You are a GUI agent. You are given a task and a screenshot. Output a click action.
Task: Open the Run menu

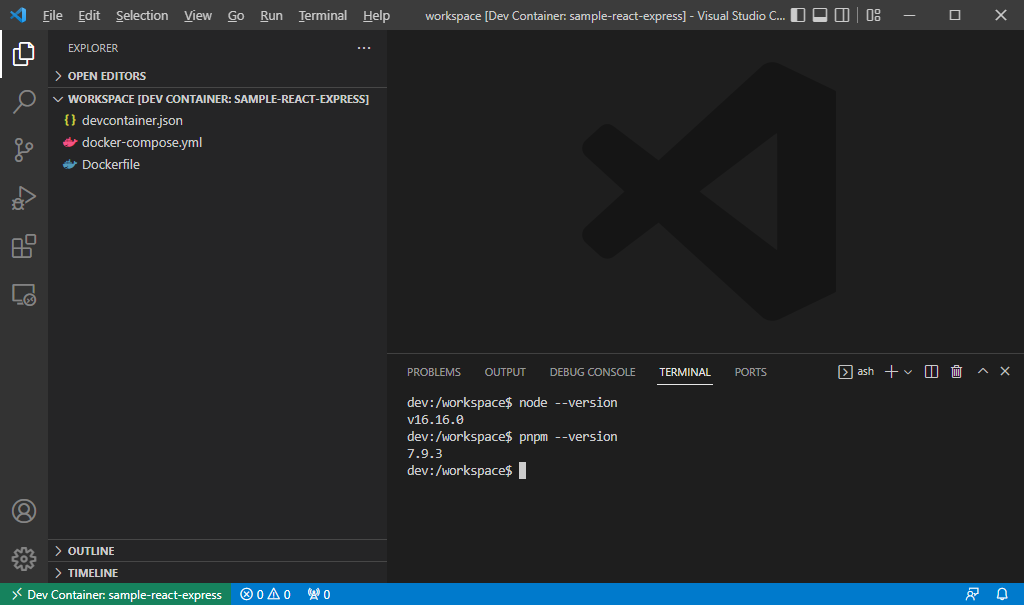271,15
